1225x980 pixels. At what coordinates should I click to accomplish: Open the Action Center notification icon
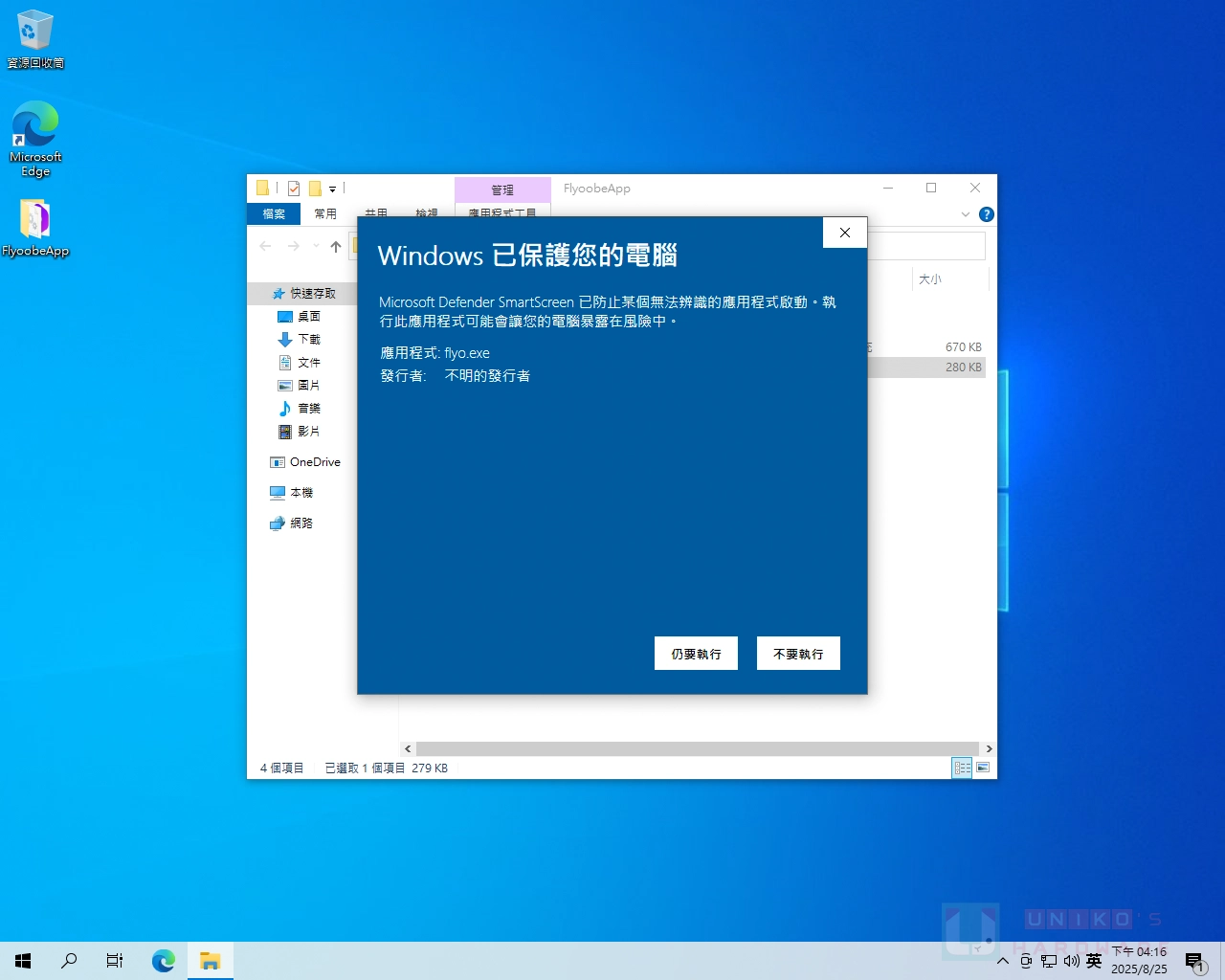click(x=1194, y=961)
